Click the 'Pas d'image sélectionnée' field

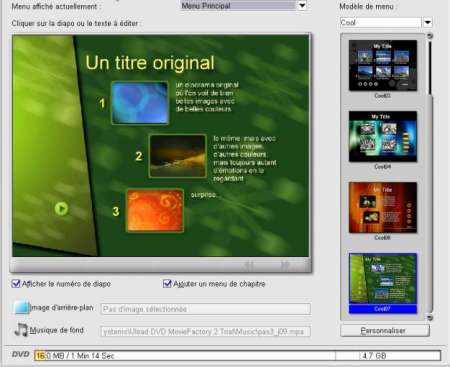coord(206,309)
